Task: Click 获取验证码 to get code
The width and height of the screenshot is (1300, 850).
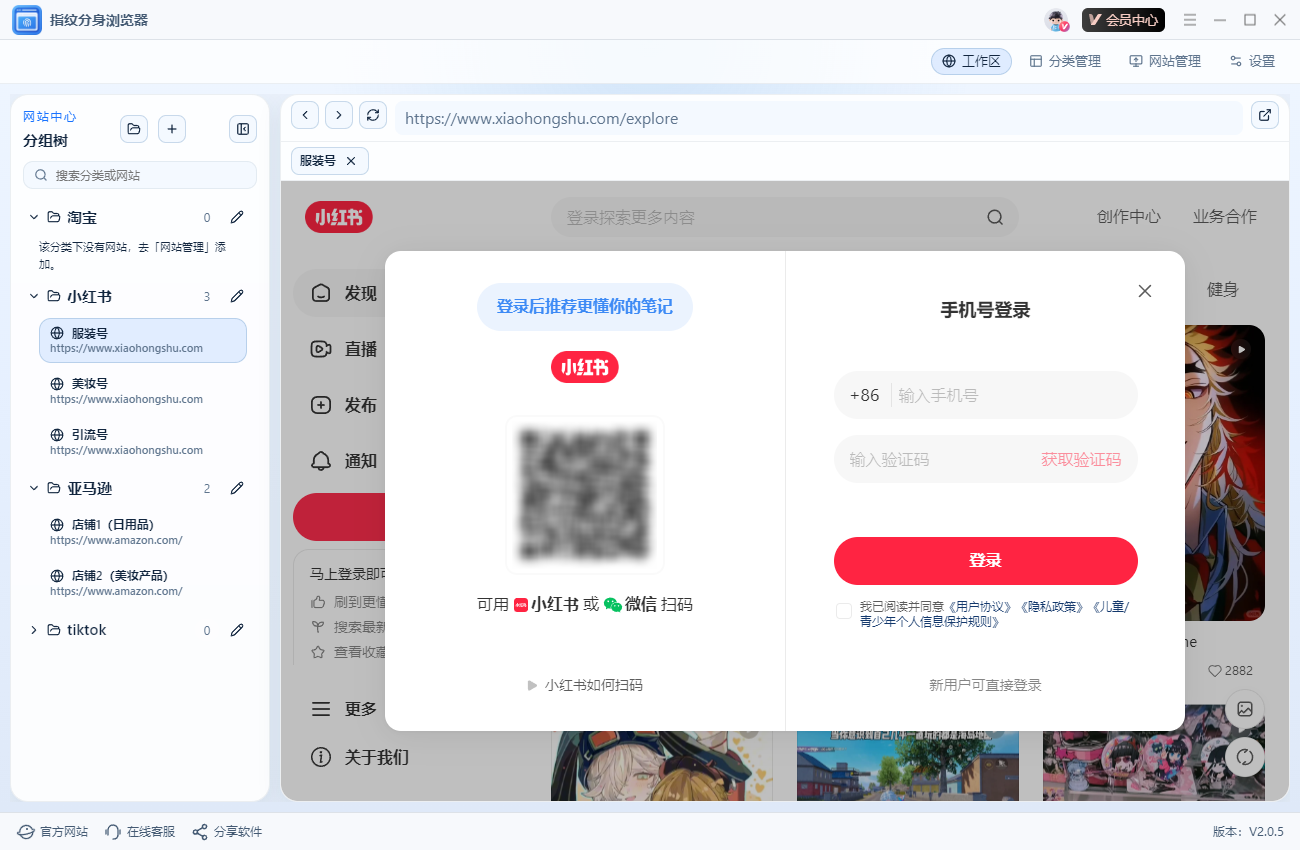Action: point(1081,460)
